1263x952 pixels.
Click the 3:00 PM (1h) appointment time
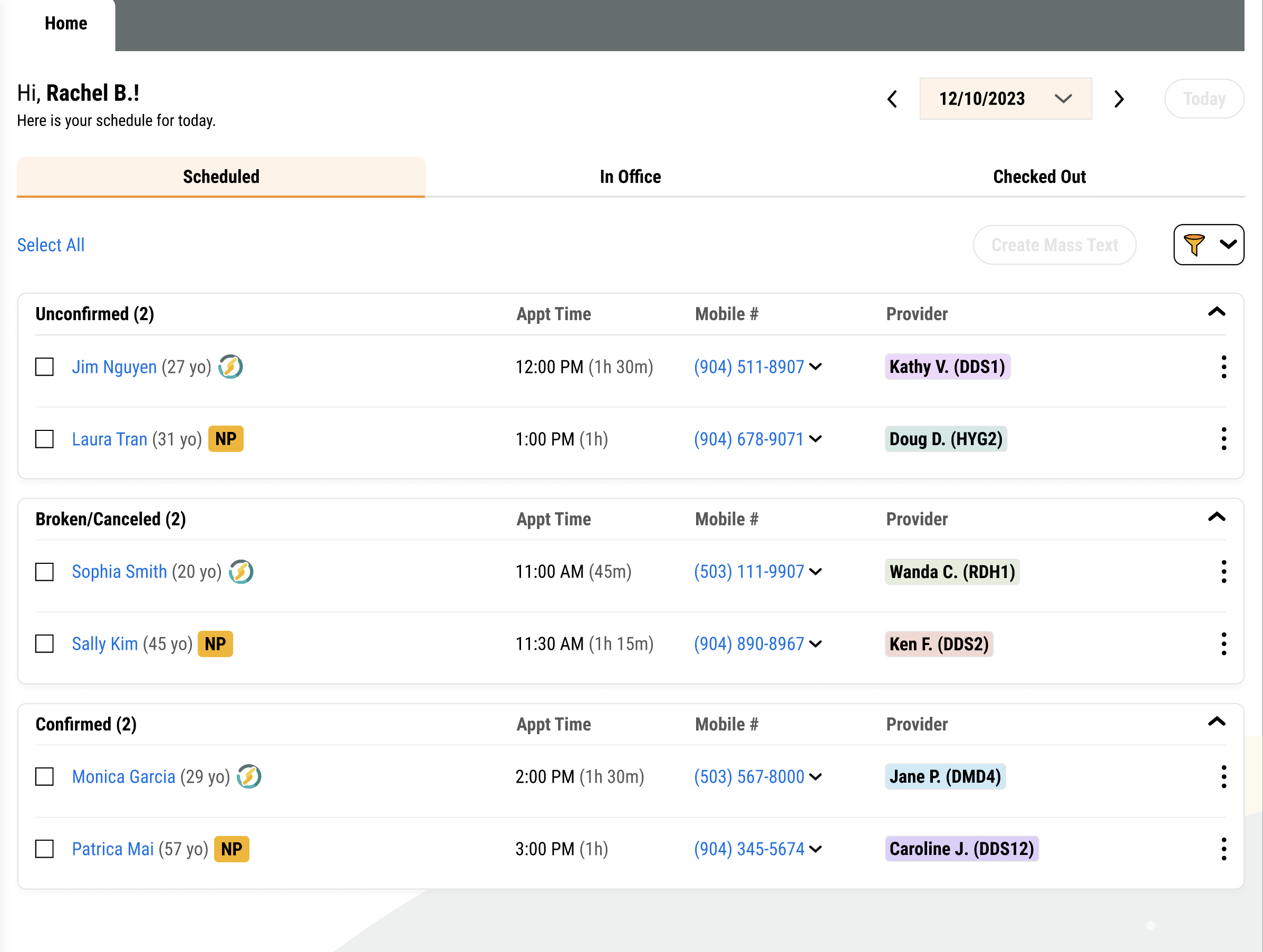point(561,849)
